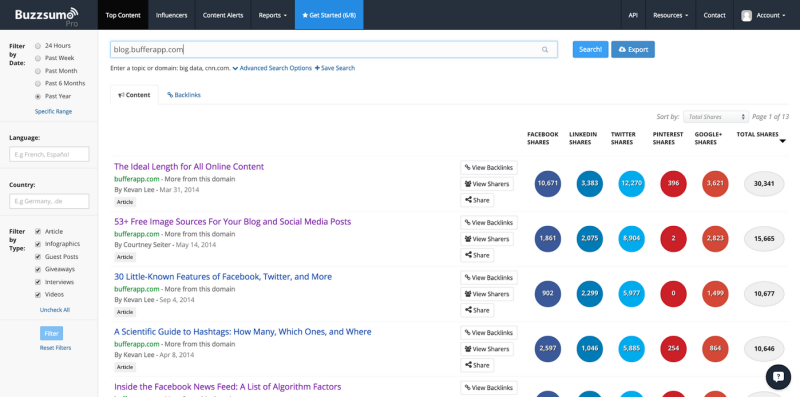Open the Sort by Total Shares dropdown
This screenshot has height=397, width=800.
716,117
